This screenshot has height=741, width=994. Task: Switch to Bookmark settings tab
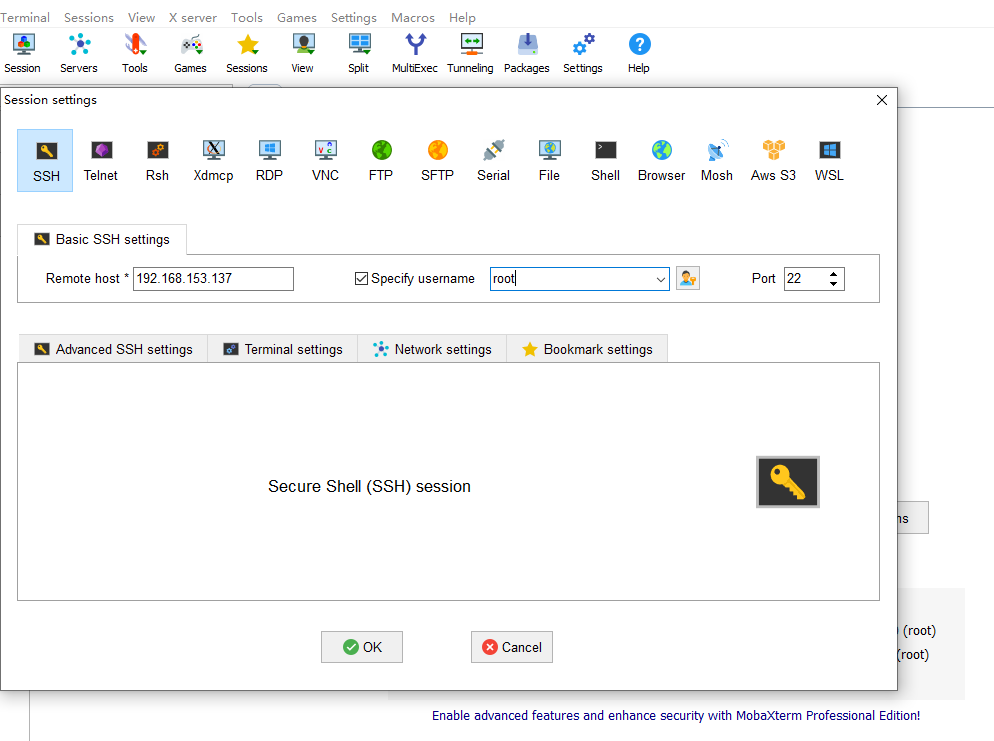pyautogui.click(x=587, y=349)
